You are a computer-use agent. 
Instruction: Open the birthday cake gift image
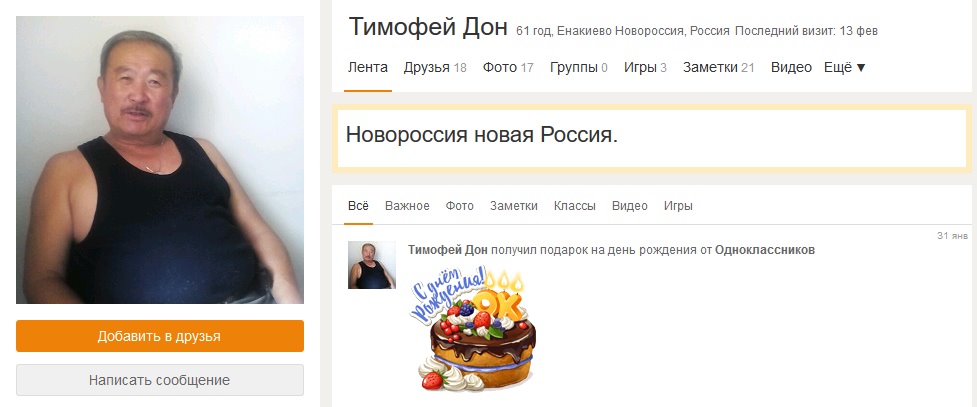474,328
